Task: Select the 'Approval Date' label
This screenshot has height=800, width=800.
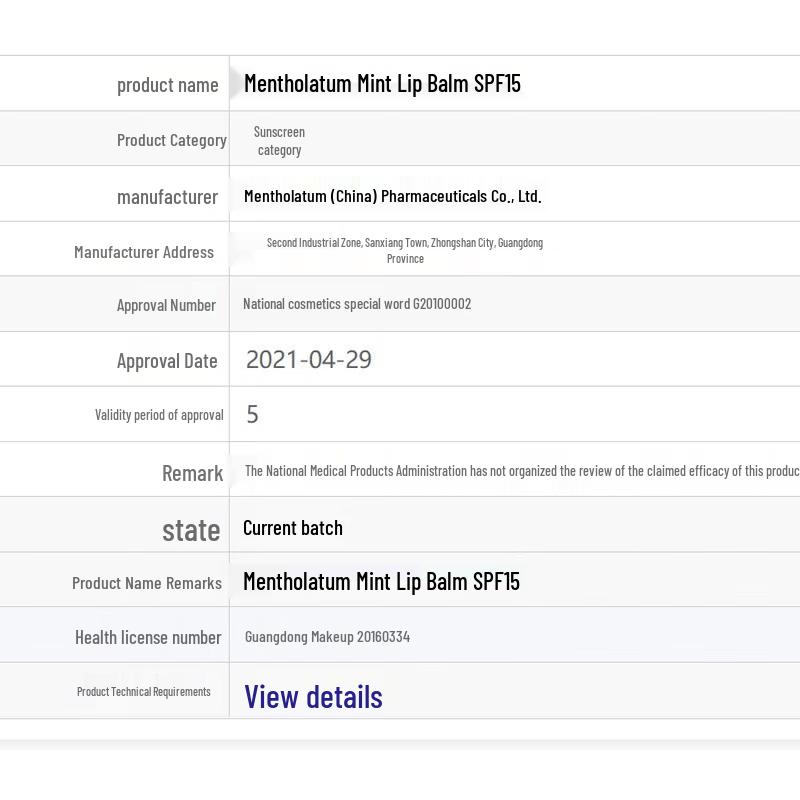Action: (167, 361)
